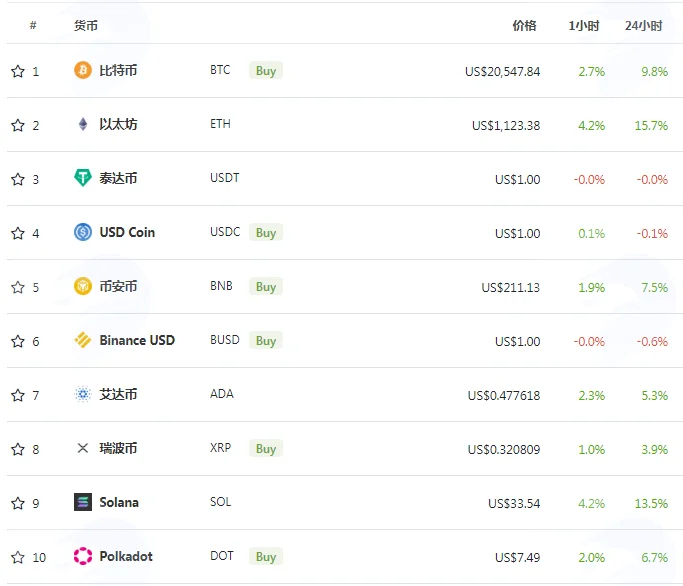Screen dimensions: 683x586
Task: Click the Buy button next to BTC
Action: coord(266,71)
